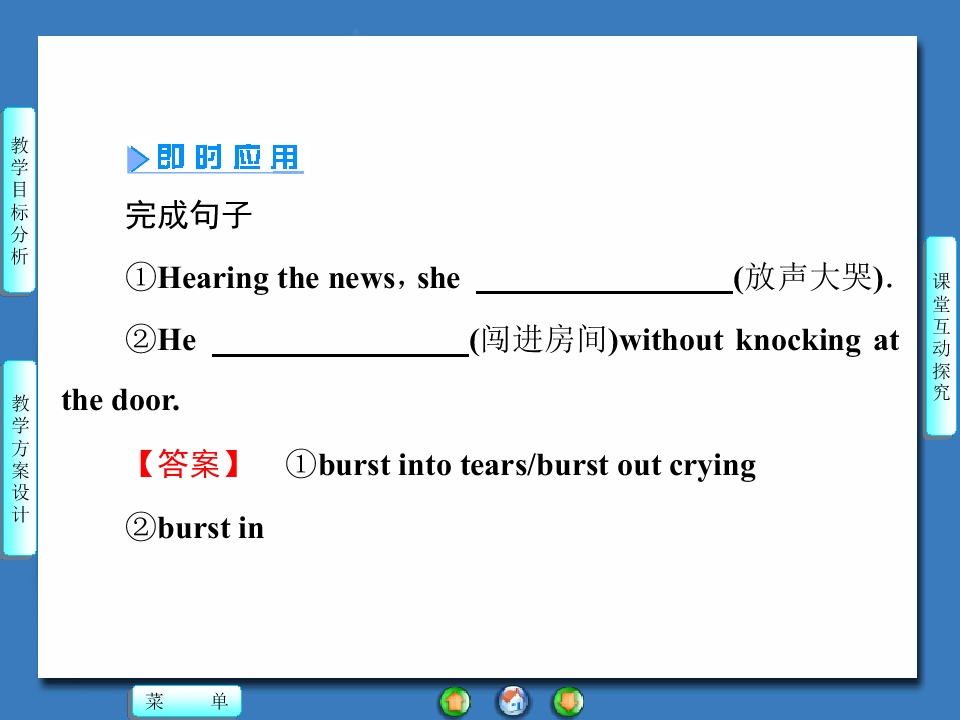
Task: Click the green down-arrow next slide icon
Action: (568, 702)
